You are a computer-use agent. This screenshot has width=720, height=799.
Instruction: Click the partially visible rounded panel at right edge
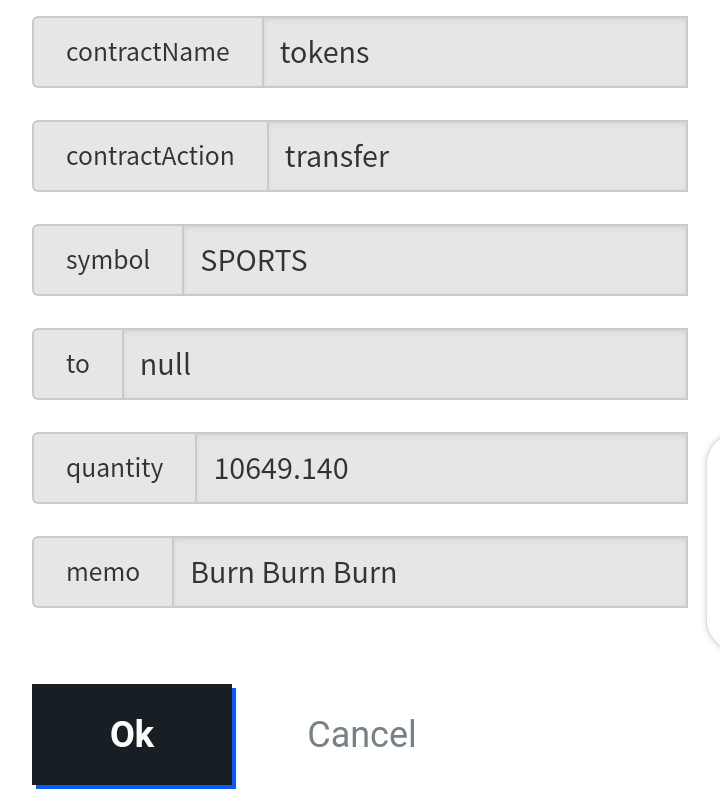point(713,542)
